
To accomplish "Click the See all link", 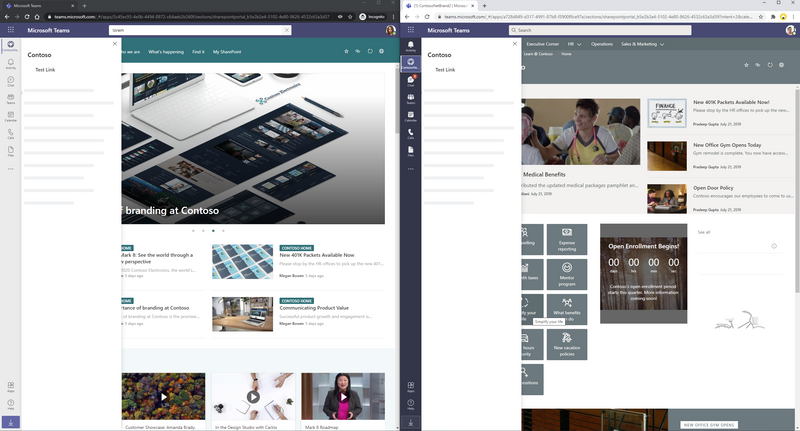I will [704, 232].
